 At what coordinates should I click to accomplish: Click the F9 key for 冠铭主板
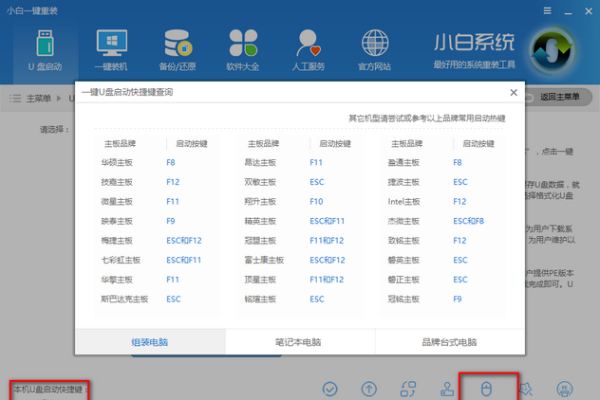(457, 299)
